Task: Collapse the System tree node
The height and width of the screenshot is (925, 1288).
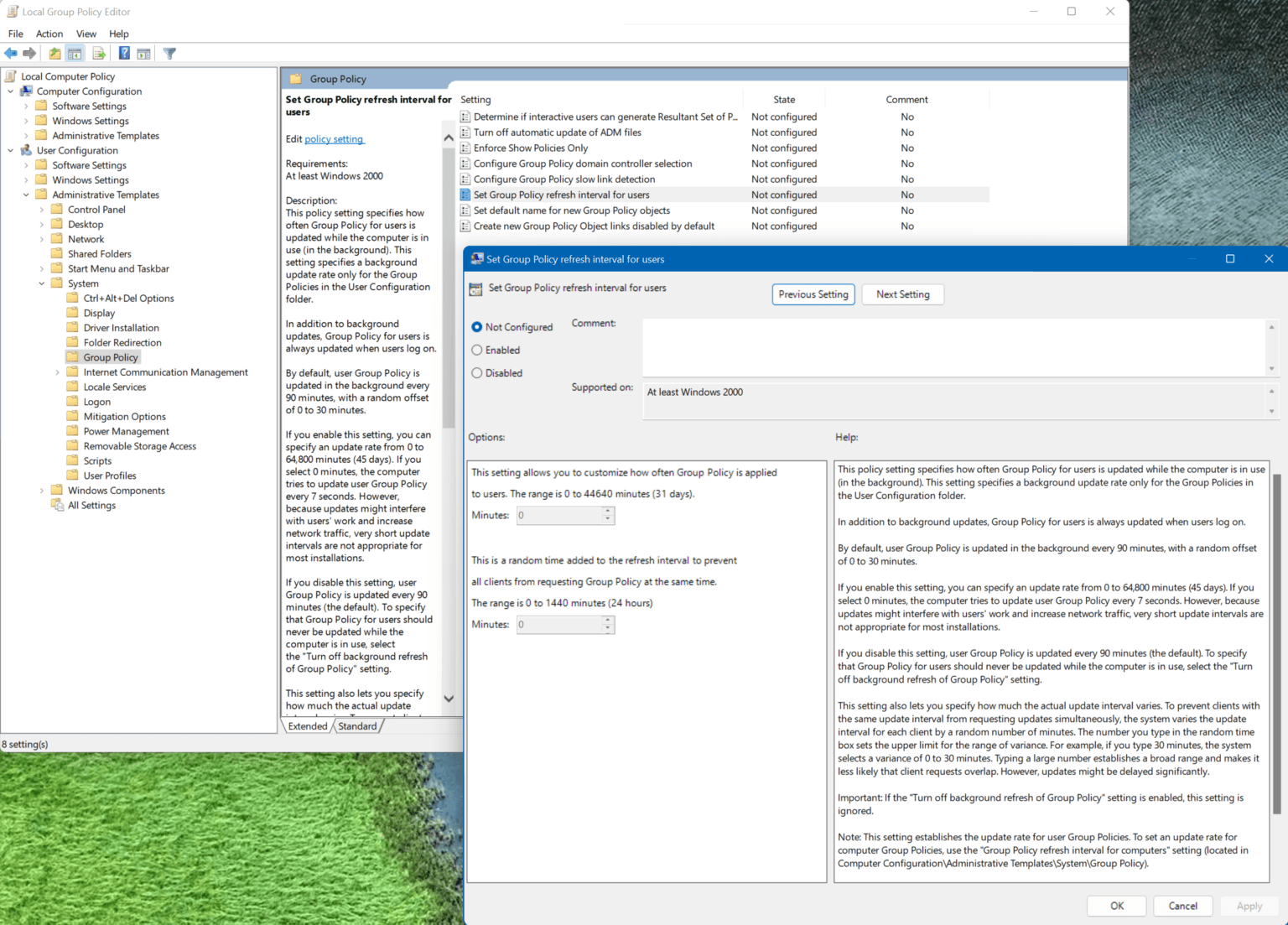Action: pos(41,283)
